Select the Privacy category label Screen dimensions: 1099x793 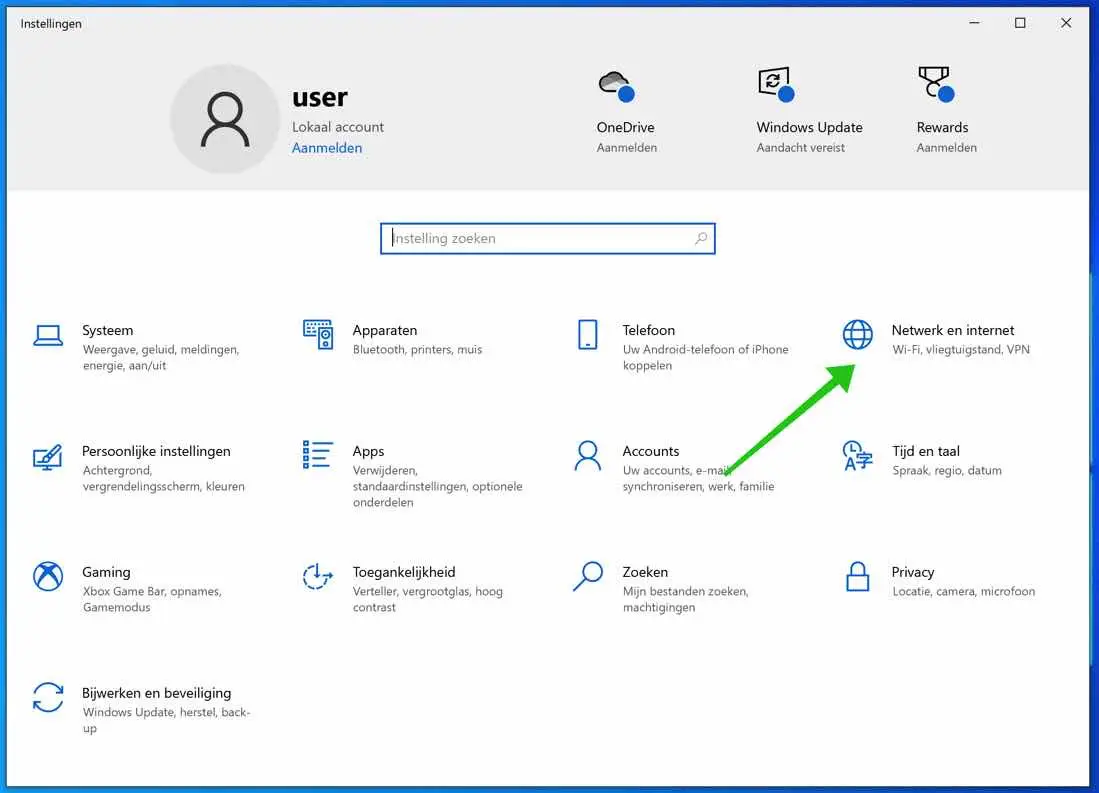point(913,572)
